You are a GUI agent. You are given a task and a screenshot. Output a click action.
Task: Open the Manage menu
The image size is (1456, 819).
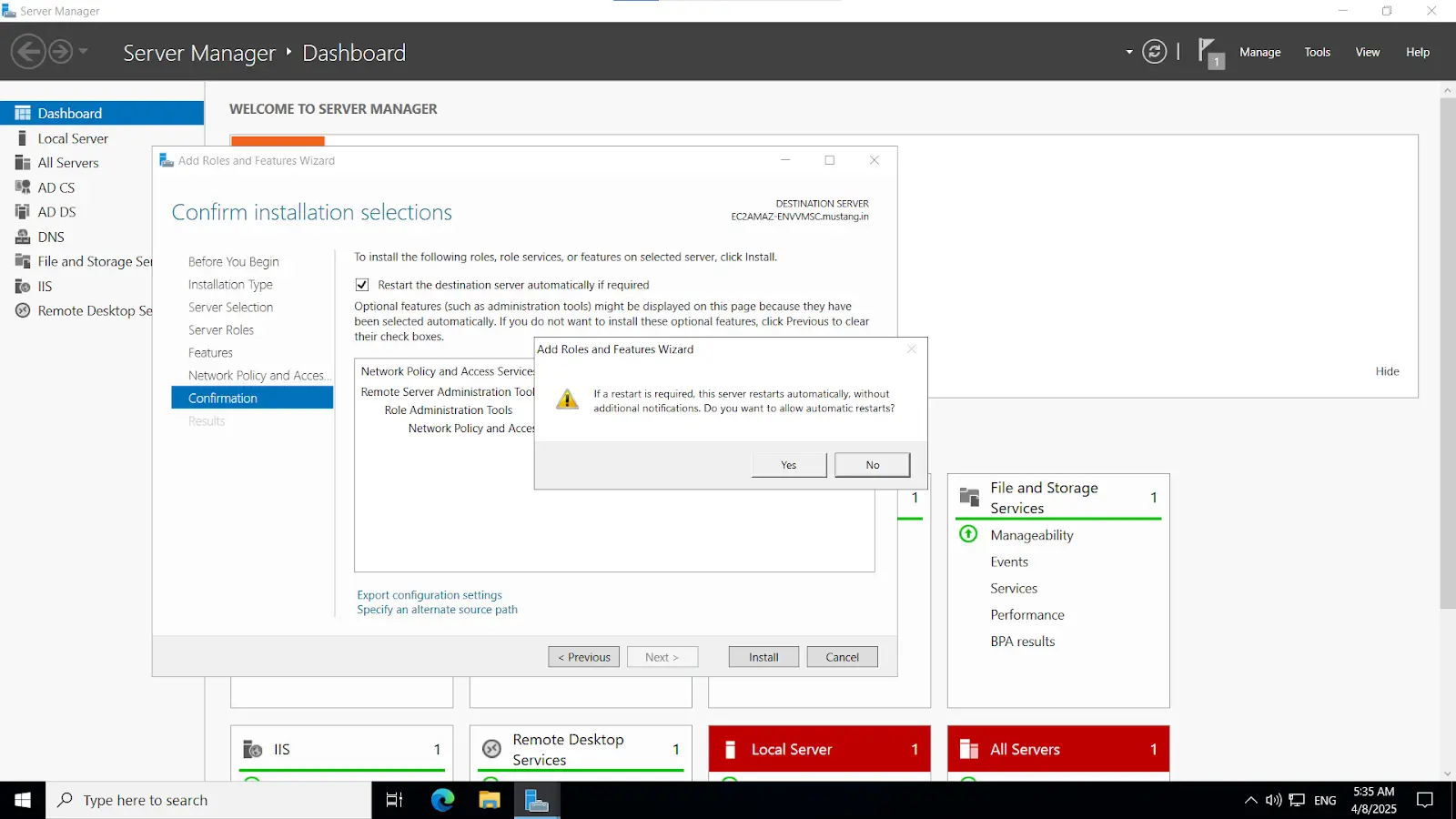[1260, 52]
